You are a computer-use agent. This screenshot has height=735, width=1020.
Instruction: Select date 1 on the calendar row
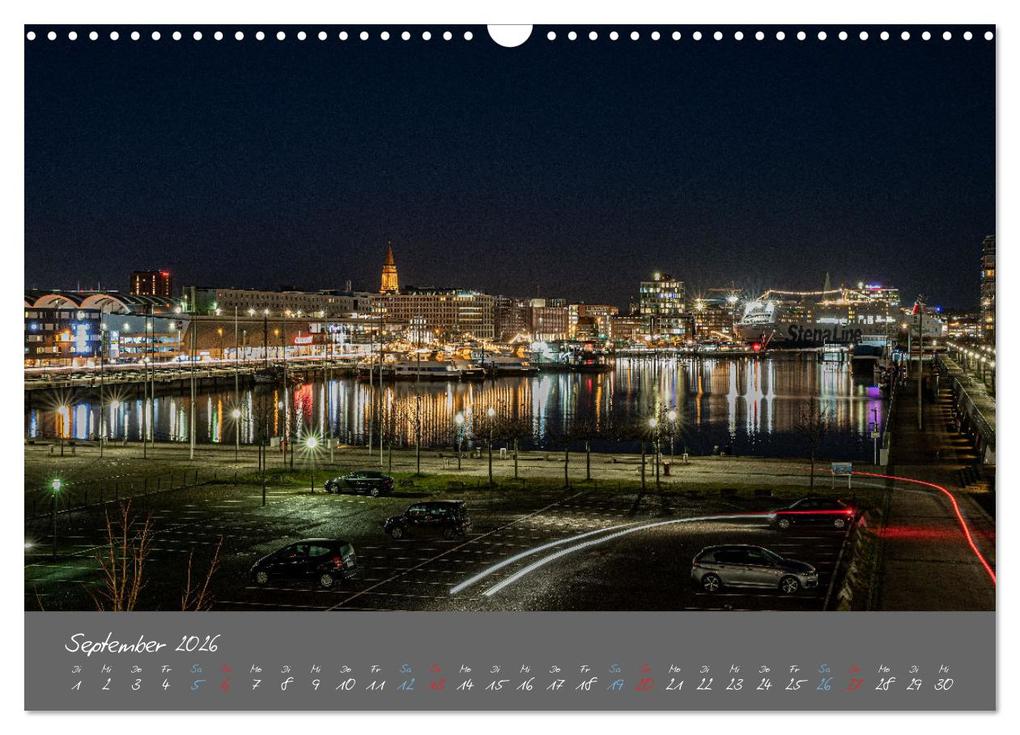tap(75, 686)
